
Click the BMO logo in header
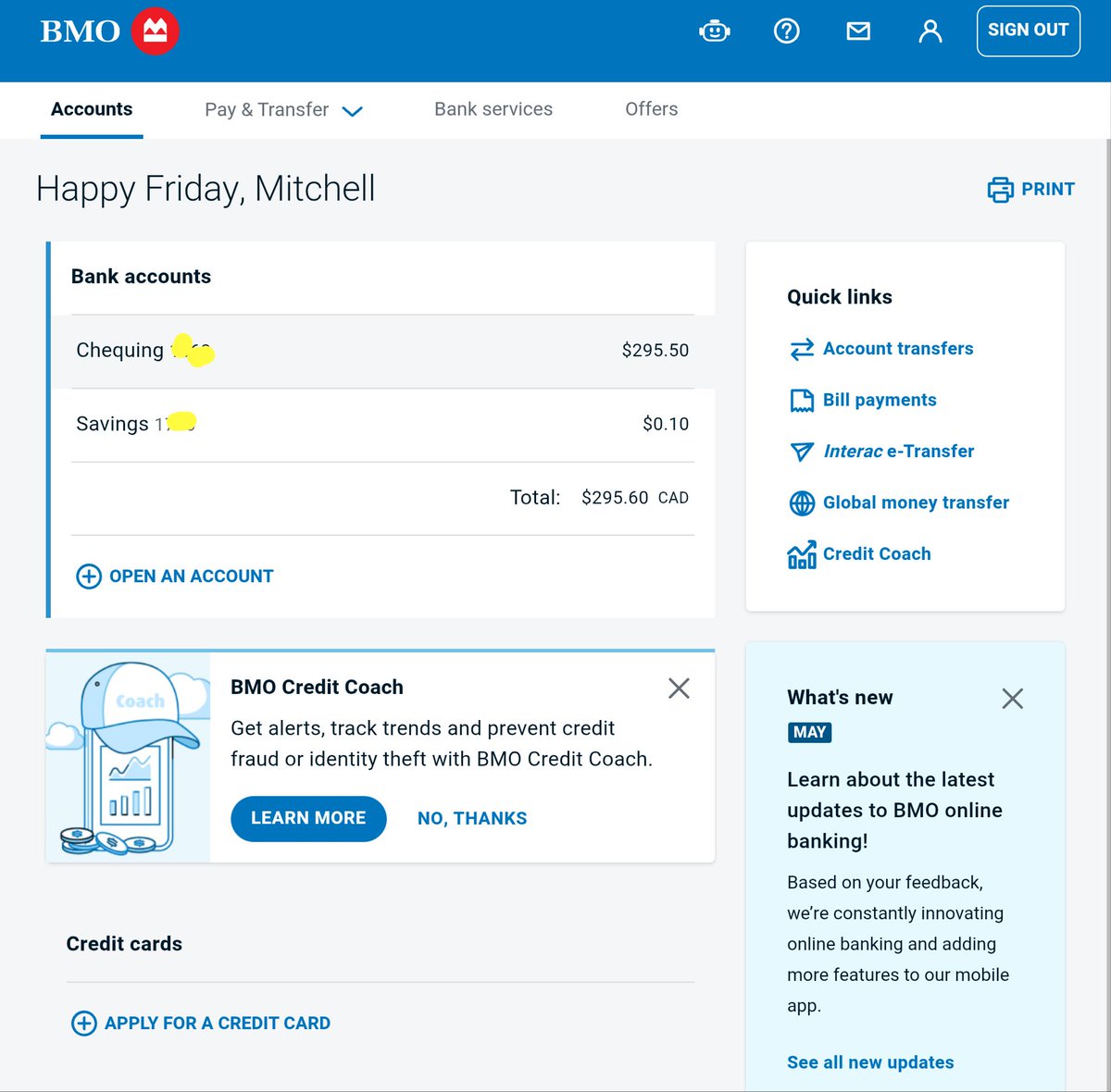109,31
